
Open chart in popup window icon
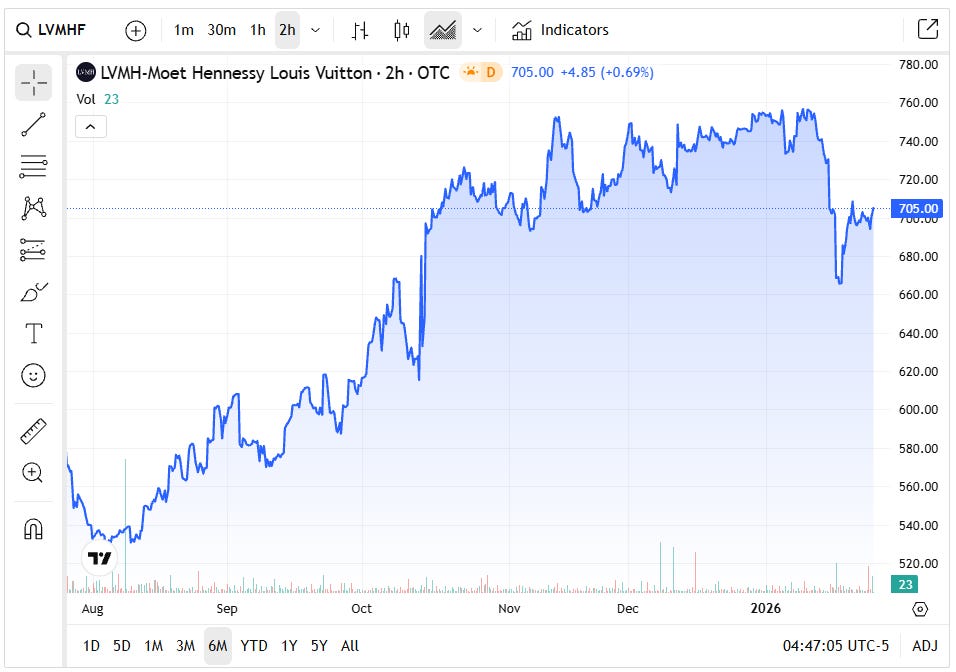click(x=927, y=29)
